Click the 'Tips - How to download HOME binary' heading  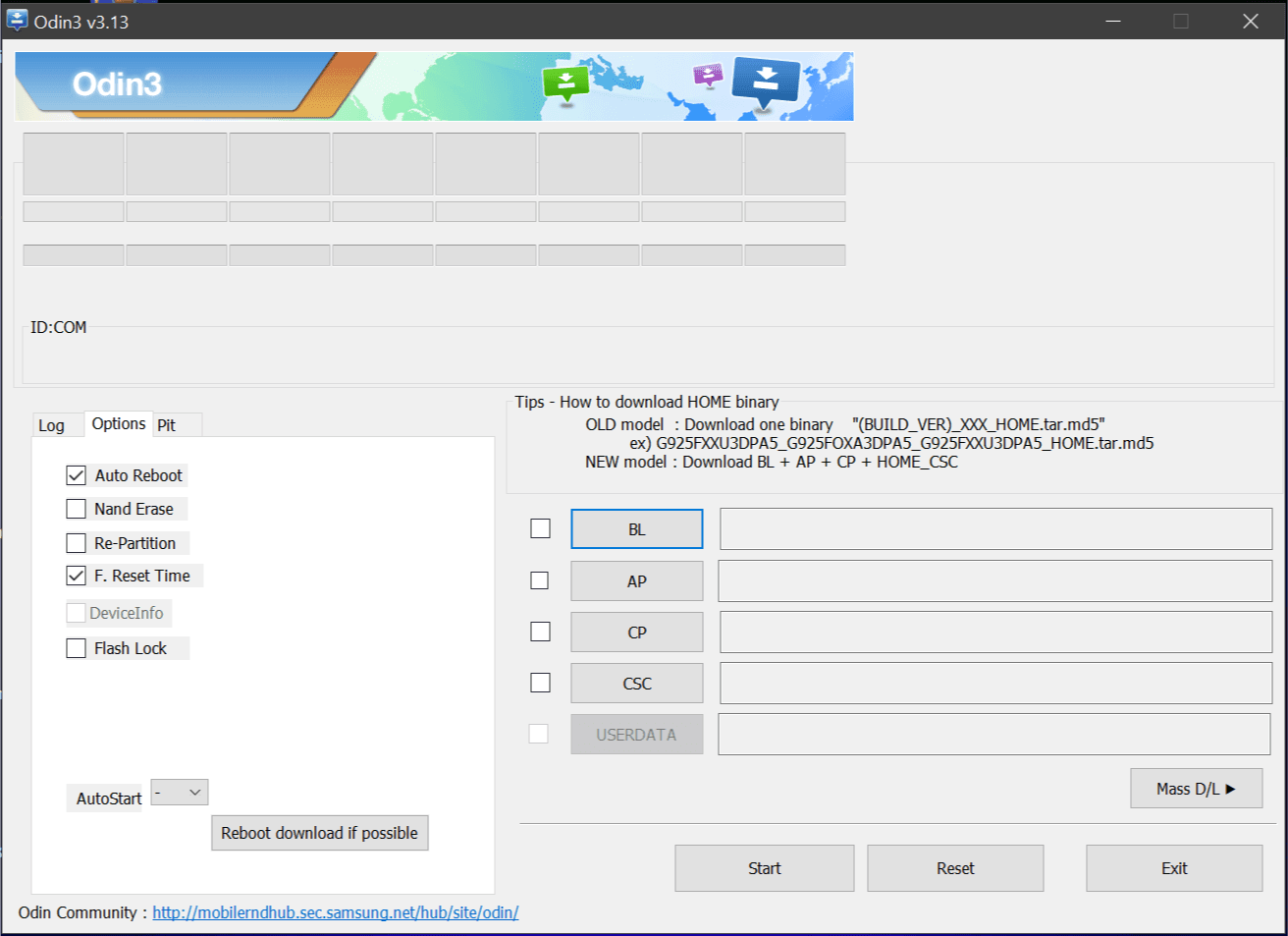[647, 402]
